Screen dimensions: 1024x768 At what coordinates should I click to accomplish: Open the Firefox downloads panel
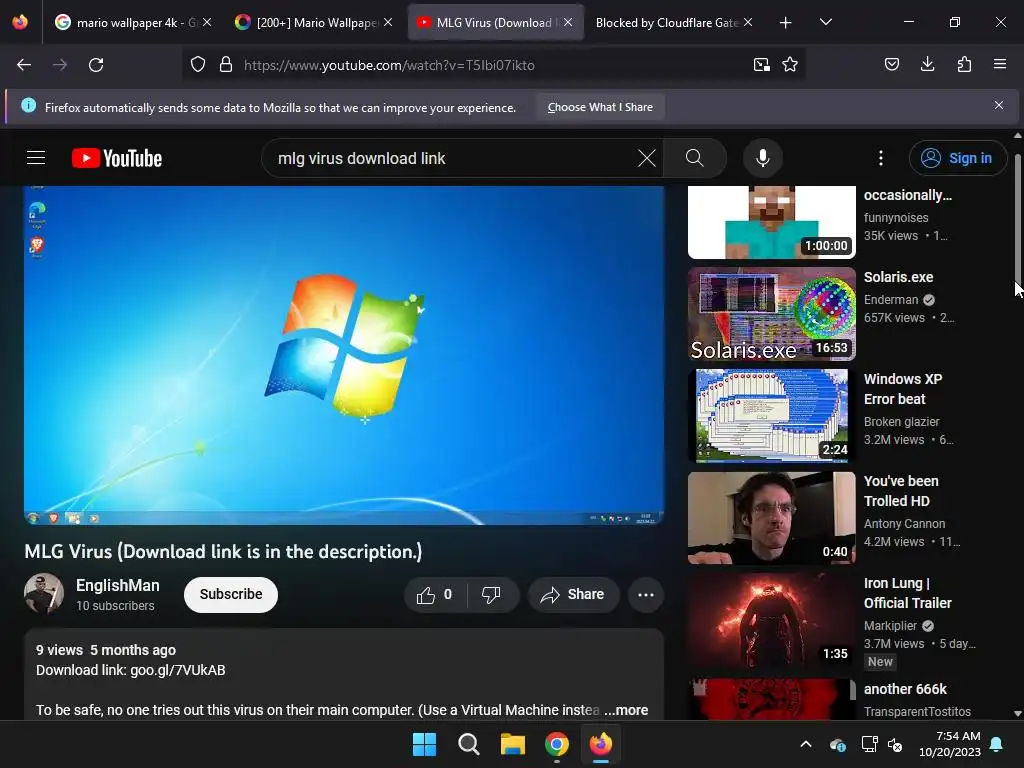[927, 64]
